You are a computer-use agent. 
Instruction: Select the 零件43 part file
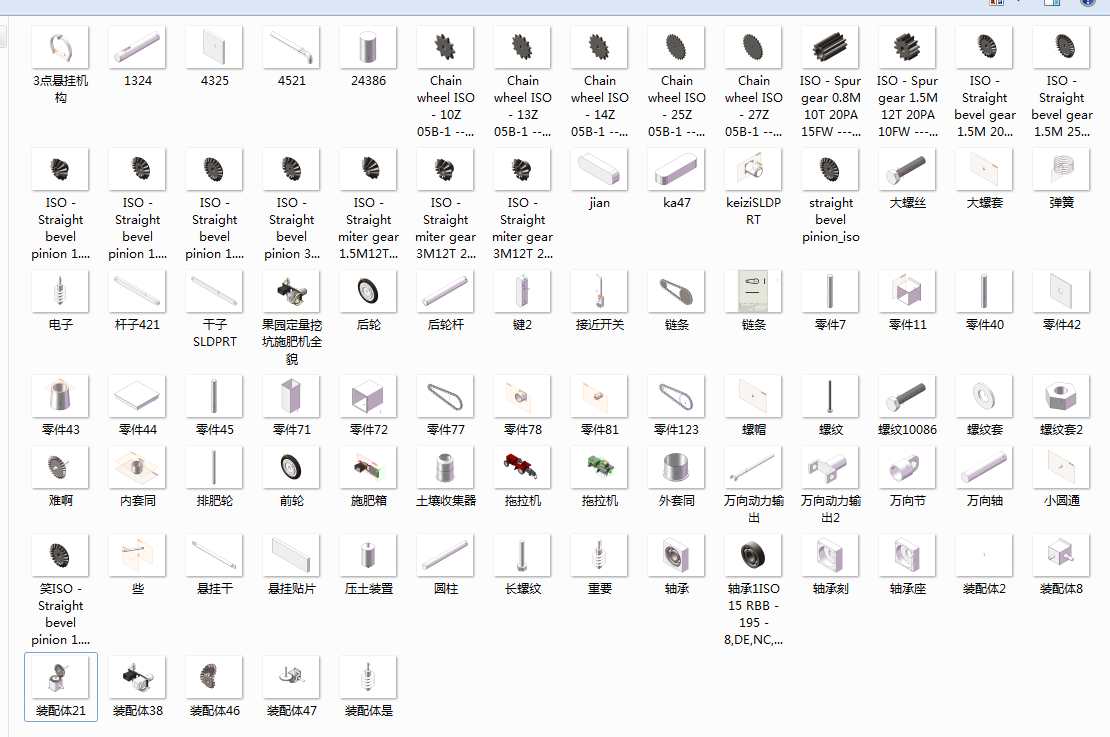(60, 396)
